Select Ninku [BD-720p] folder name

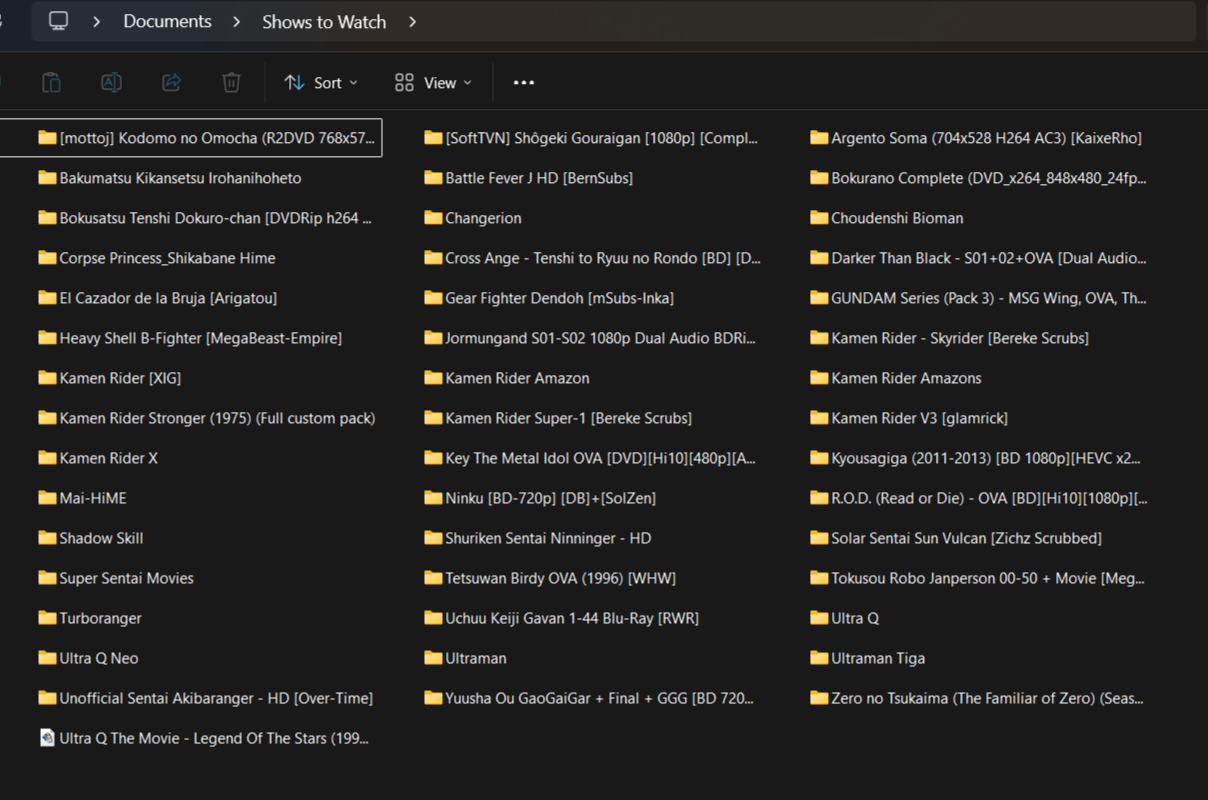[550, 498]
